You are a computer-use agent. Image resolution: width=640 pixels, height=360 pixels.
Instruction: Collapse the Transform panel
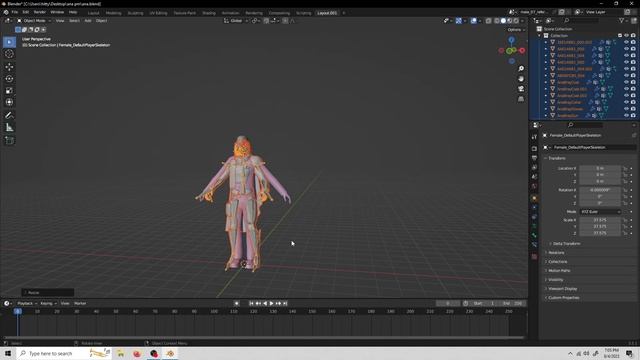tap(557, 158)
